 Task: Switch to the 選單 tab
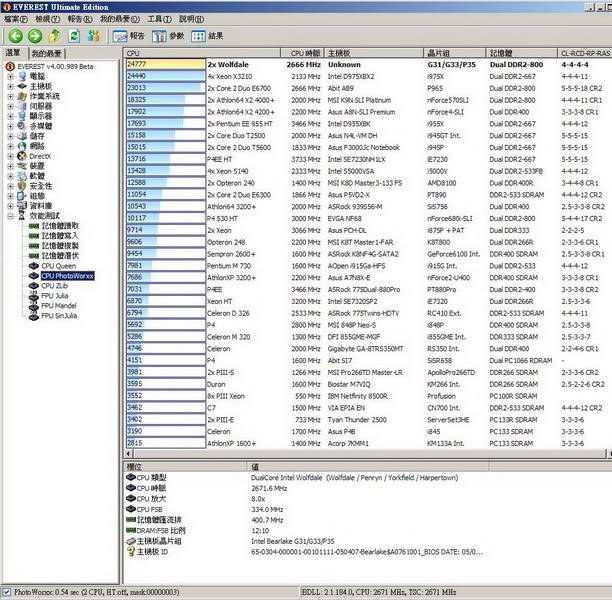point(13,53)
